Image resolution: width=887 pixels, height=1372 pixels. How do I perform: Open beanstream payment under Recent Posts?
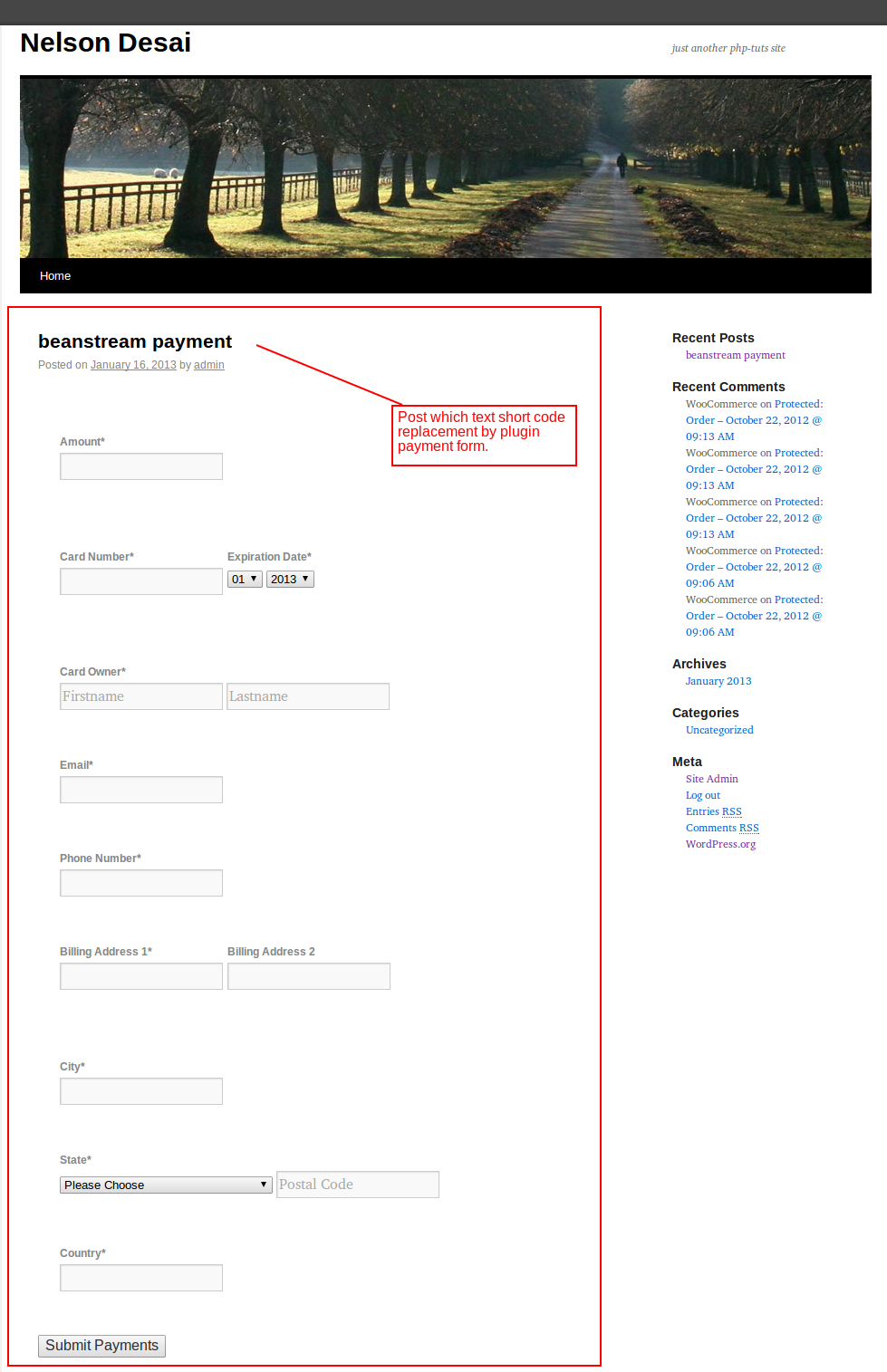click(x=736, y=355)
